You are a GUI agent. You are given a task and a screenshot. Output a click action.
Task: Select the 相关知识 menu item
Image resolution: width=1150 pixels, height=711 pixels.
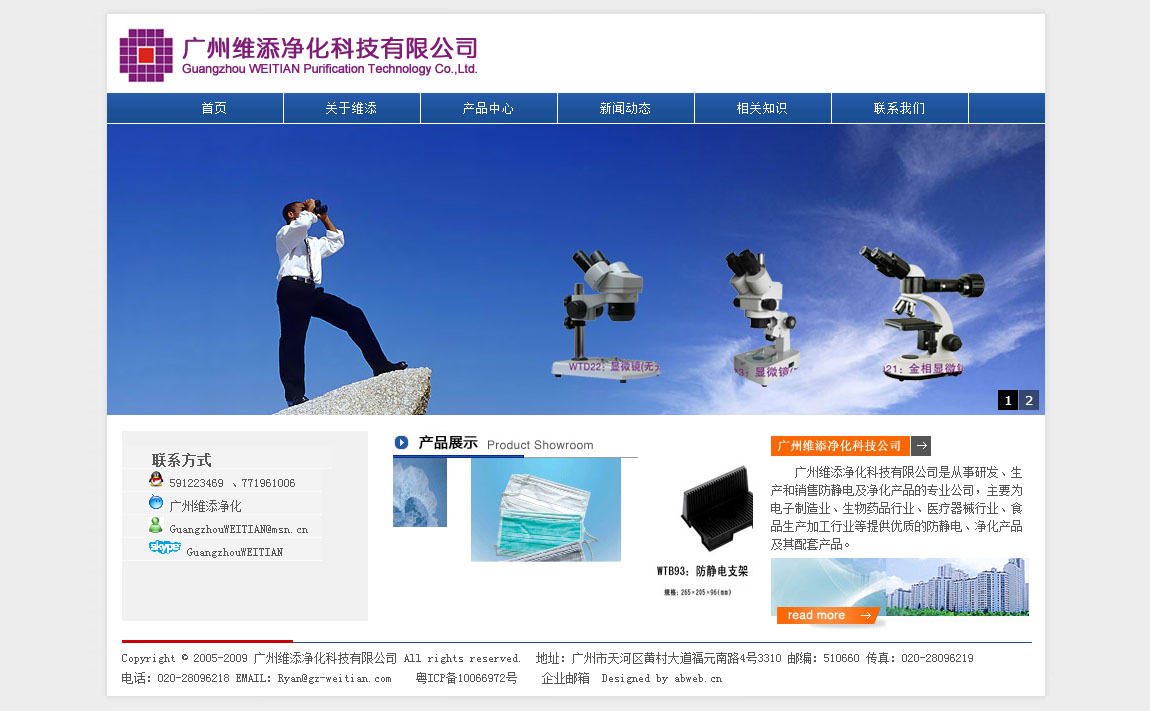pos(763,109)
